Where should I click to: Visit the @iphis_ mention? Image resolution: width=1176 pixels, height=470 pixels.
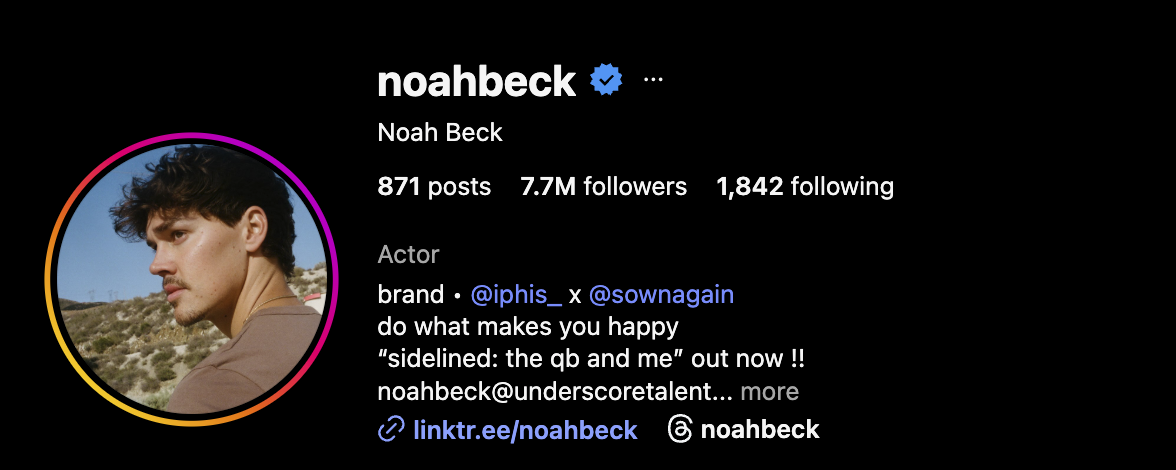coord(515,295)
